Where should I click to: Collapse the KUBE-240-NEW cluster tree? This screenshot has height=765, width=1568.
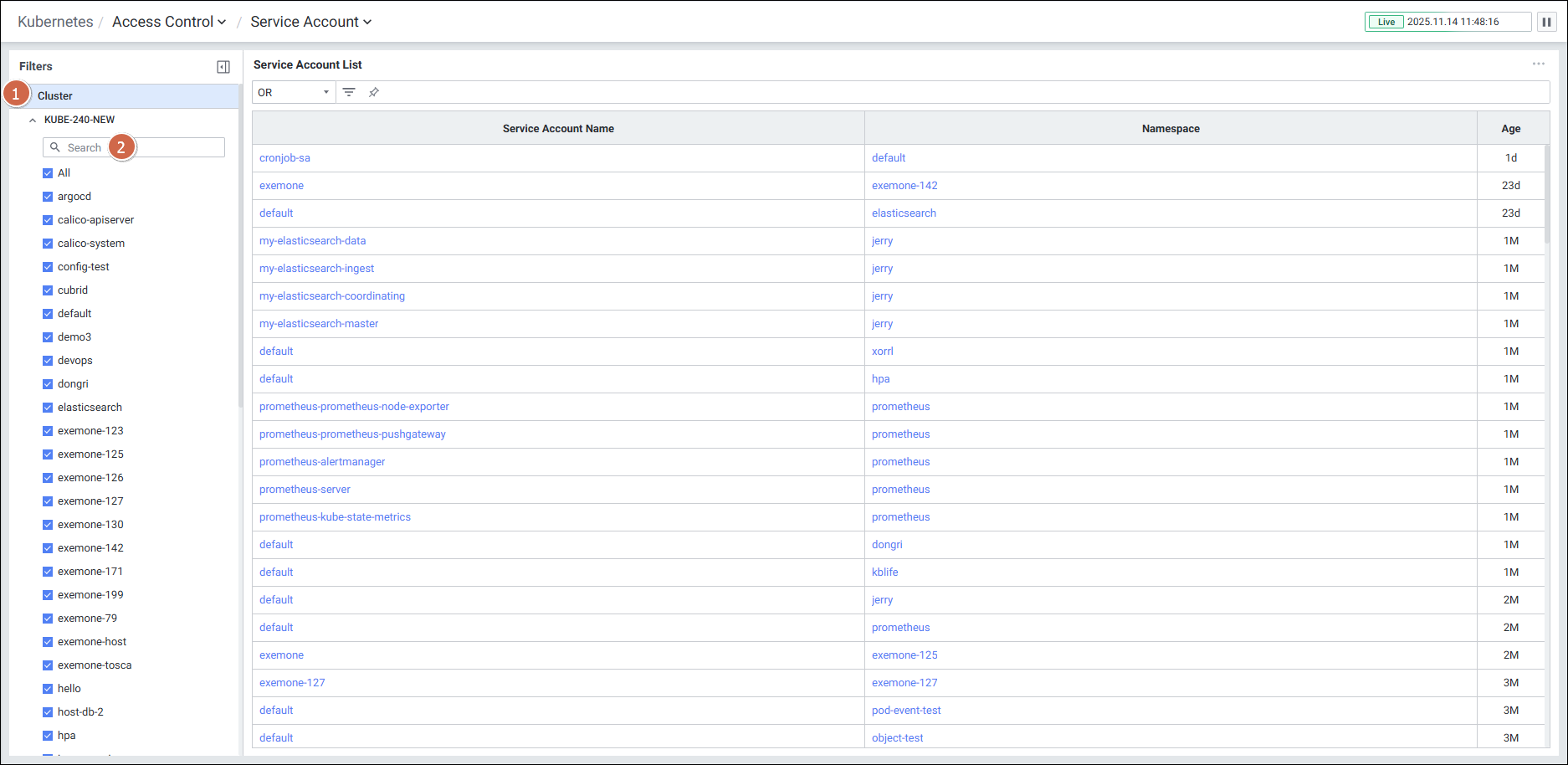[x=33, y=120]
